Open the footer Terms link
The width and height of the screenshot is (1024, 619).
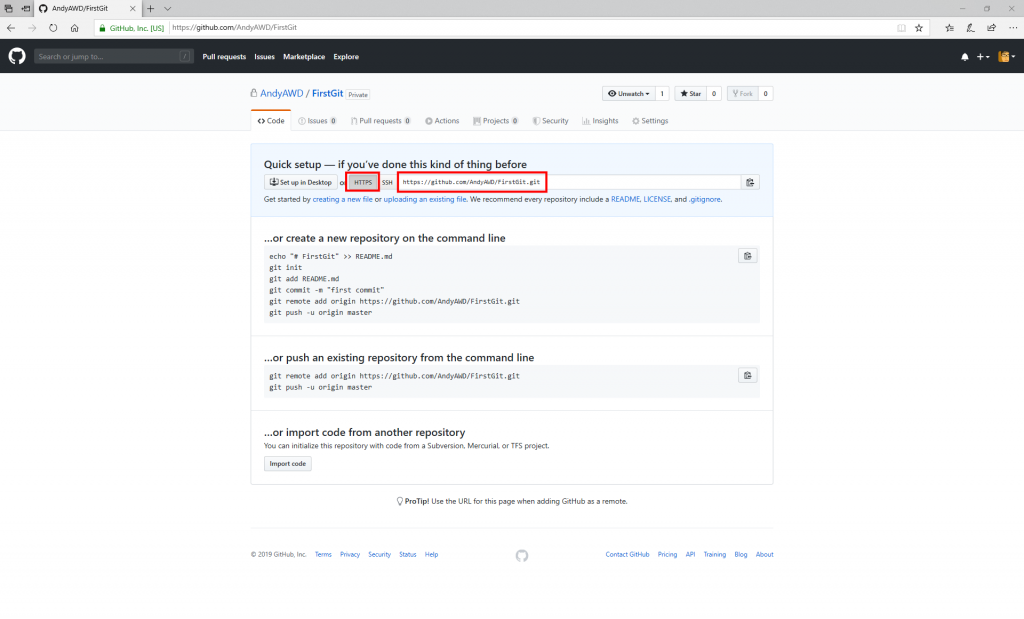point(323,554)
